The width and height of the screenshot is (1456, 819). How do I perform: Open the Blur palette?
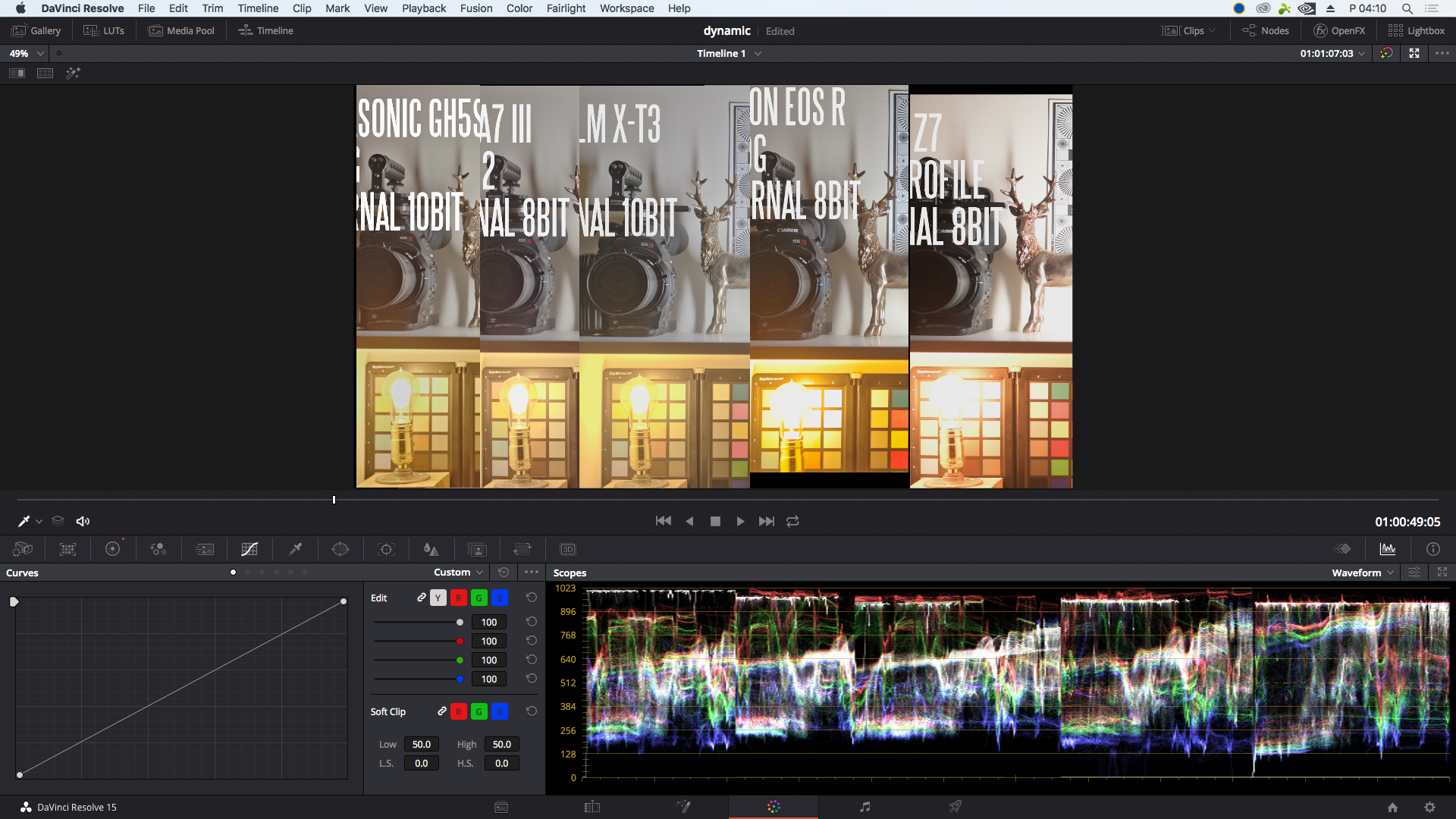coord(431,549)
